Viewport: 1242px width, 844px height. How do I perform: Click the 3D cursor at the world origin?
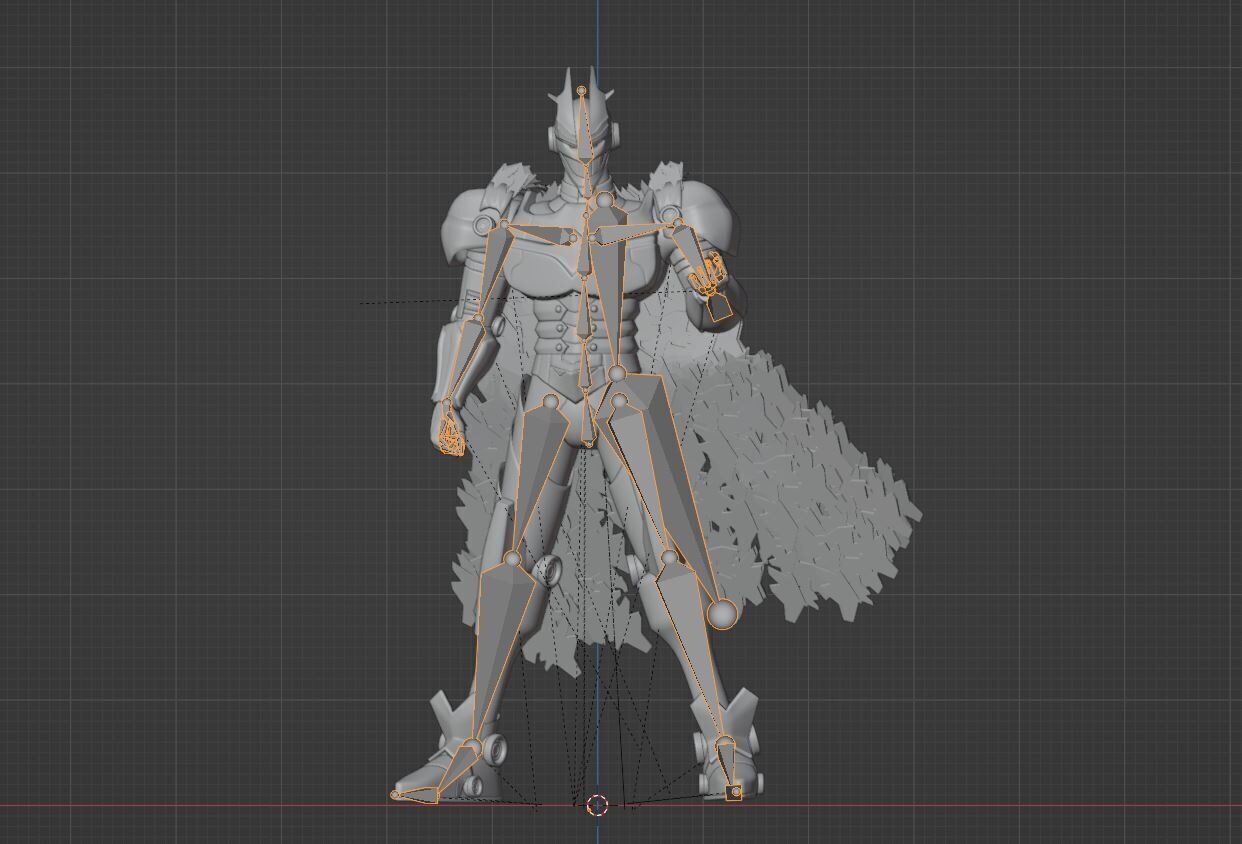click(x=598, y=805)
